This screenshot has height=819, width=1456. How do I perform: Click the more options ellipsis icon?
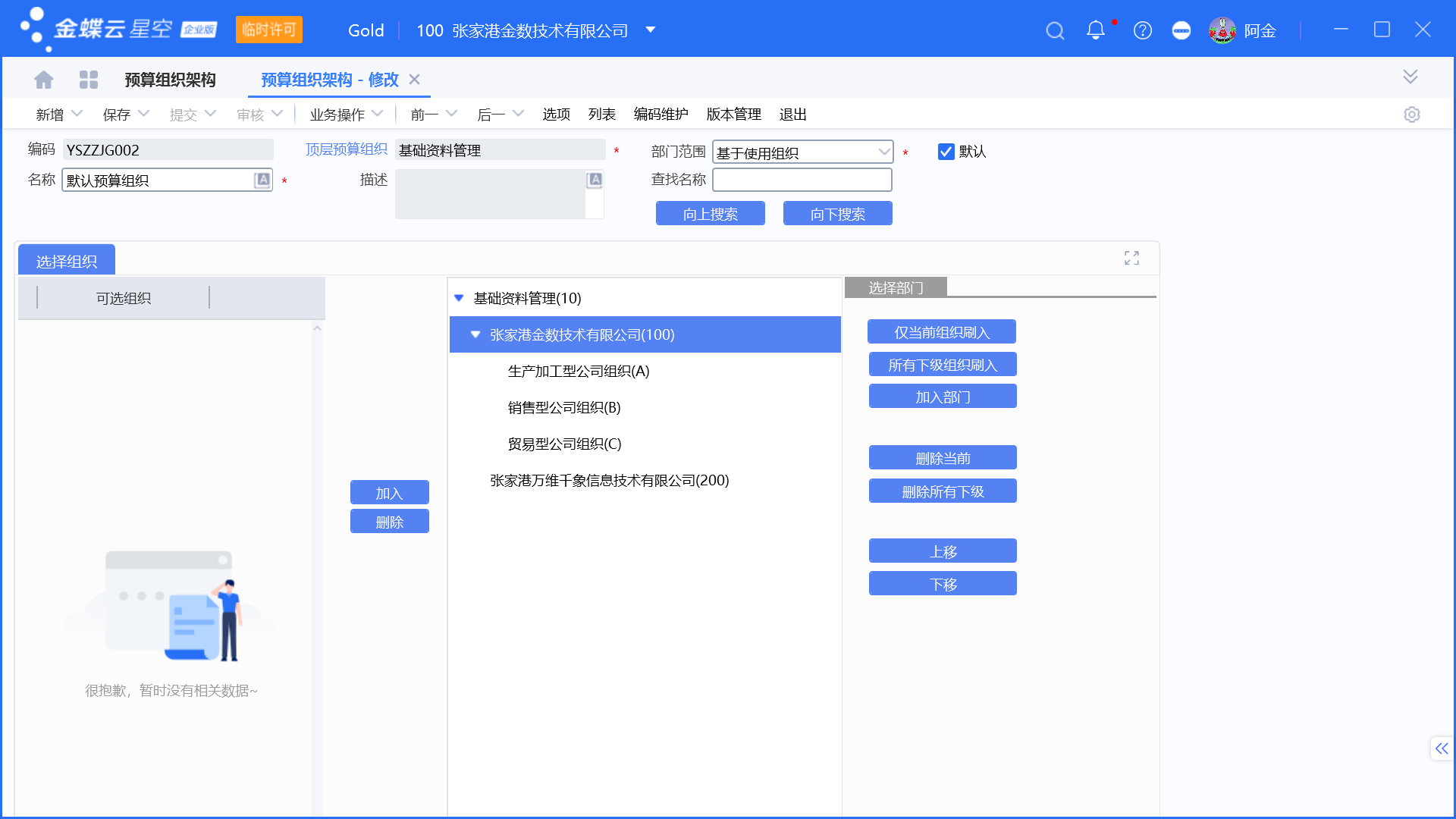click(1181, 31)
